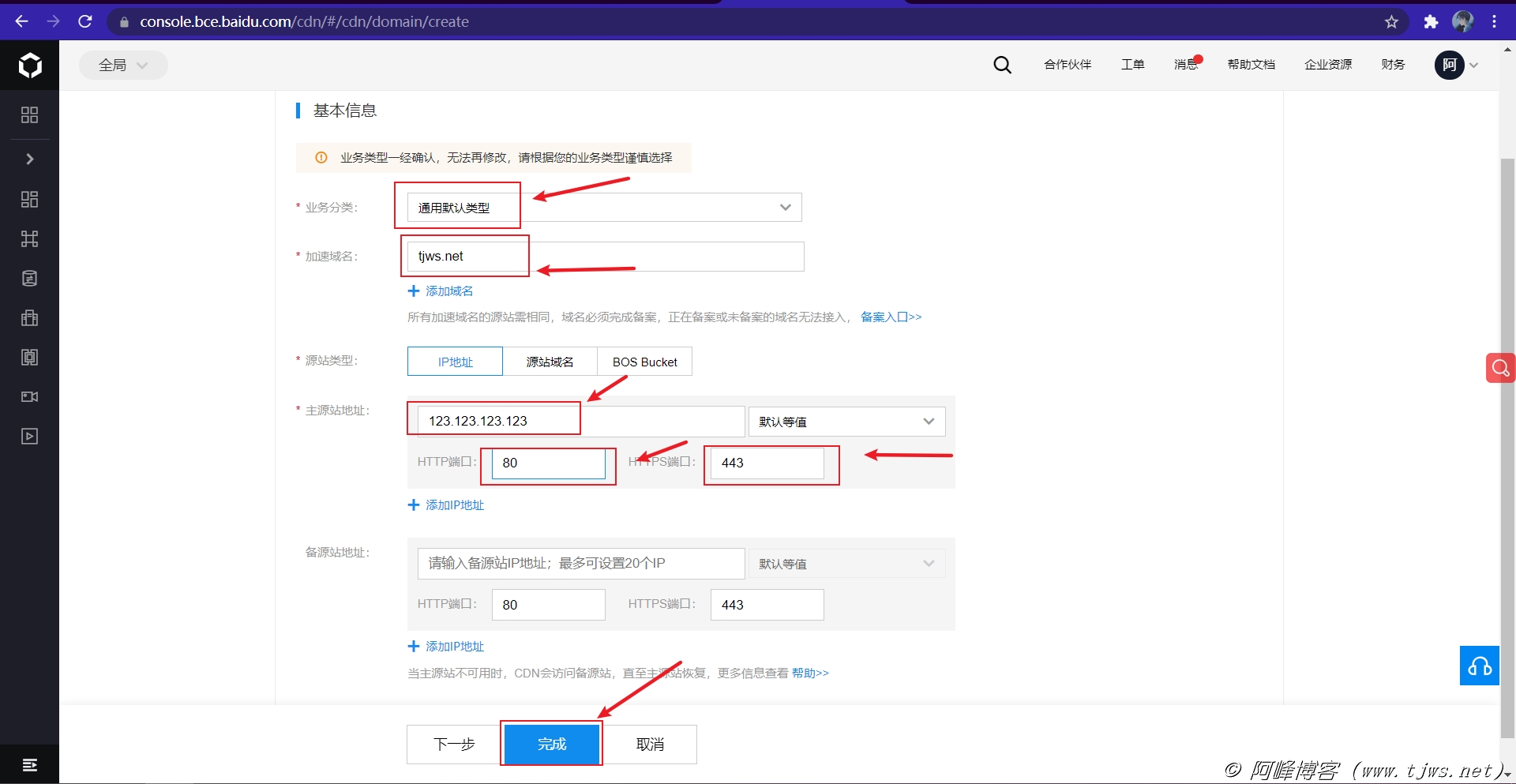
Task: Select 源站域名 origin type
Action: click(550, 362)
